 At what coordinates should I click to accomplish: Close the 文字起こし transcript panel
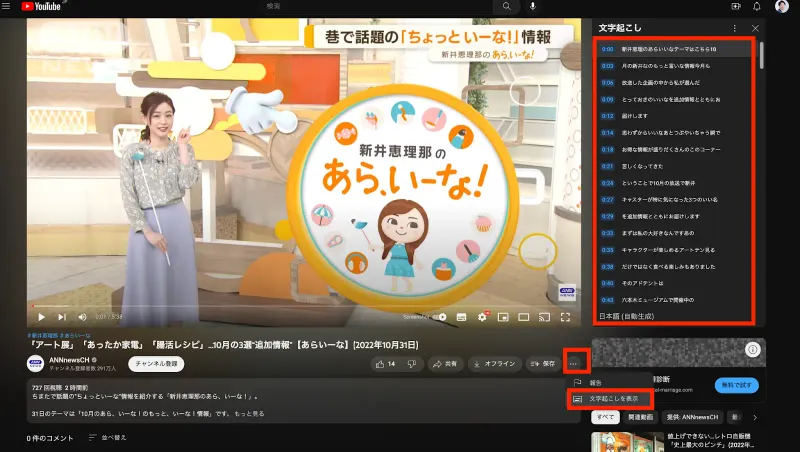[x=755, y=29]
